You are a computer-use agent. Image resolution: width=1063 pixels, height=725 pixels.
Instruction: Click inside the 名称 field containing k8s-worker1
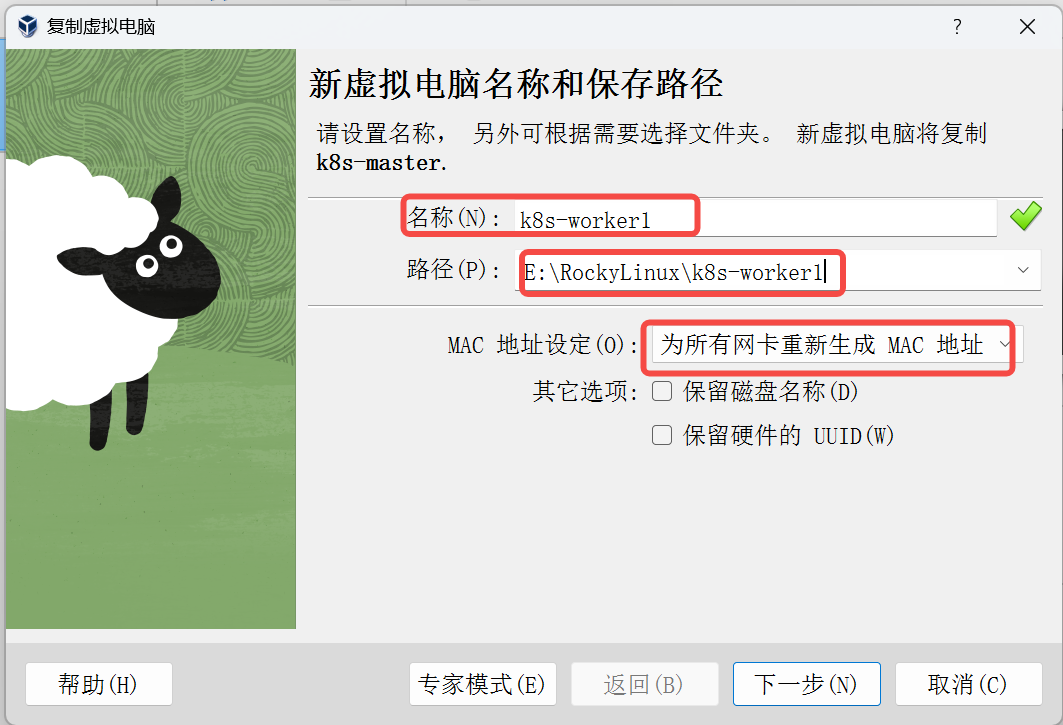(x=755, y=218)
